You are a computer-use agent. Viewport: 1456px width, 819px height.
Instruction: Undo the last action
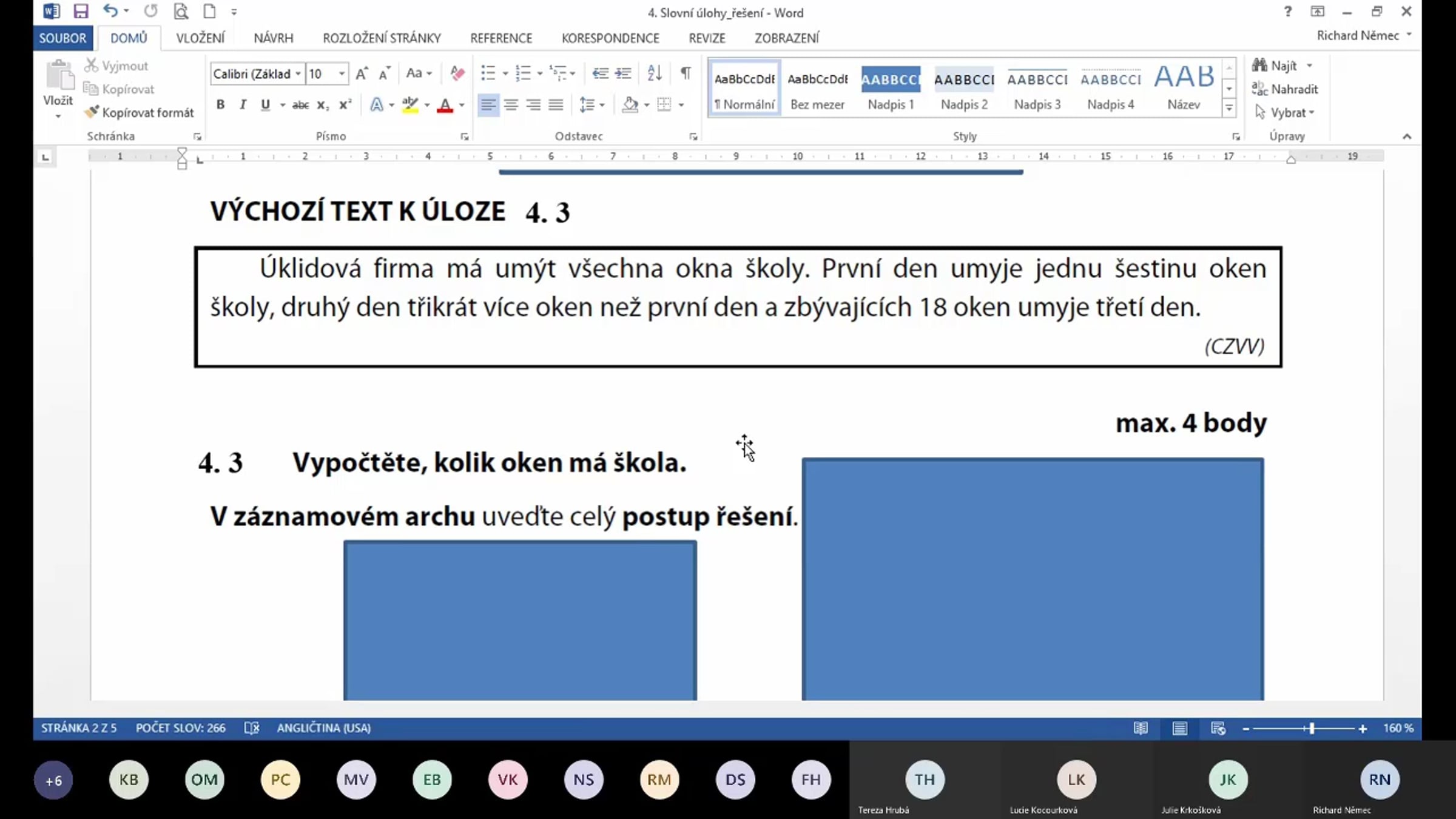point(110,11)
